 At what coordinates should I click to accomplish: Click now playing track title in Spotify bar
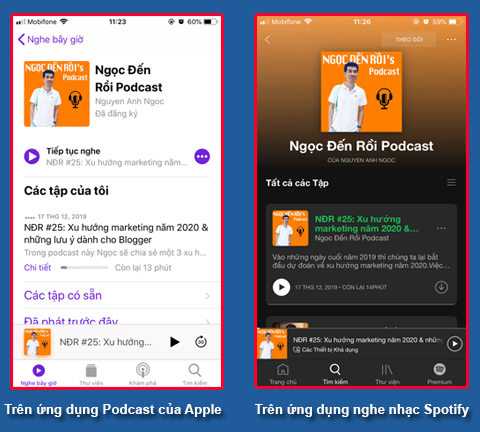click(368, 340)
